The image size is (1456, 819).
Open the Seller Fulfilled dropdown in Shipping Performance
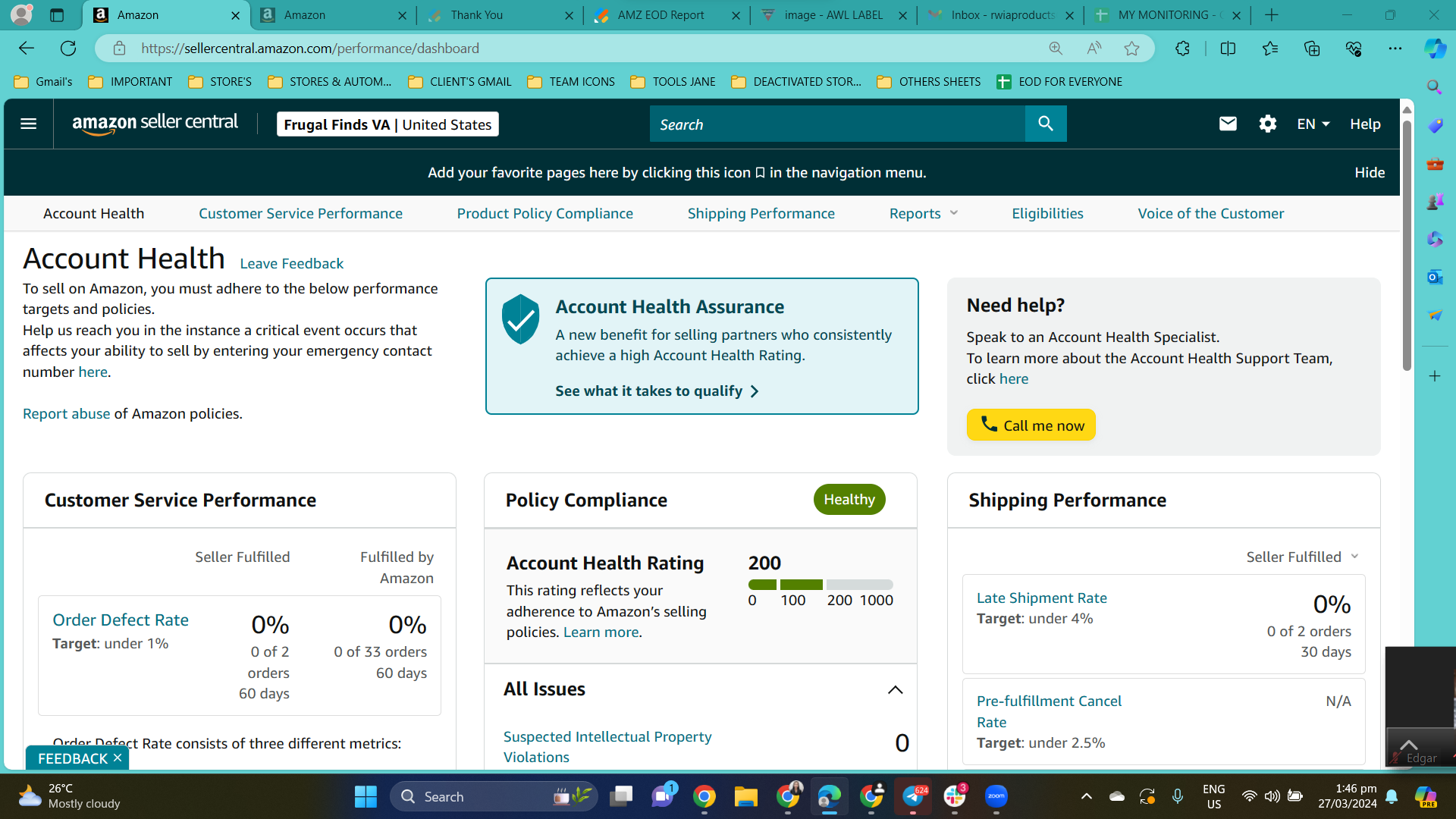coord(1302,557)
